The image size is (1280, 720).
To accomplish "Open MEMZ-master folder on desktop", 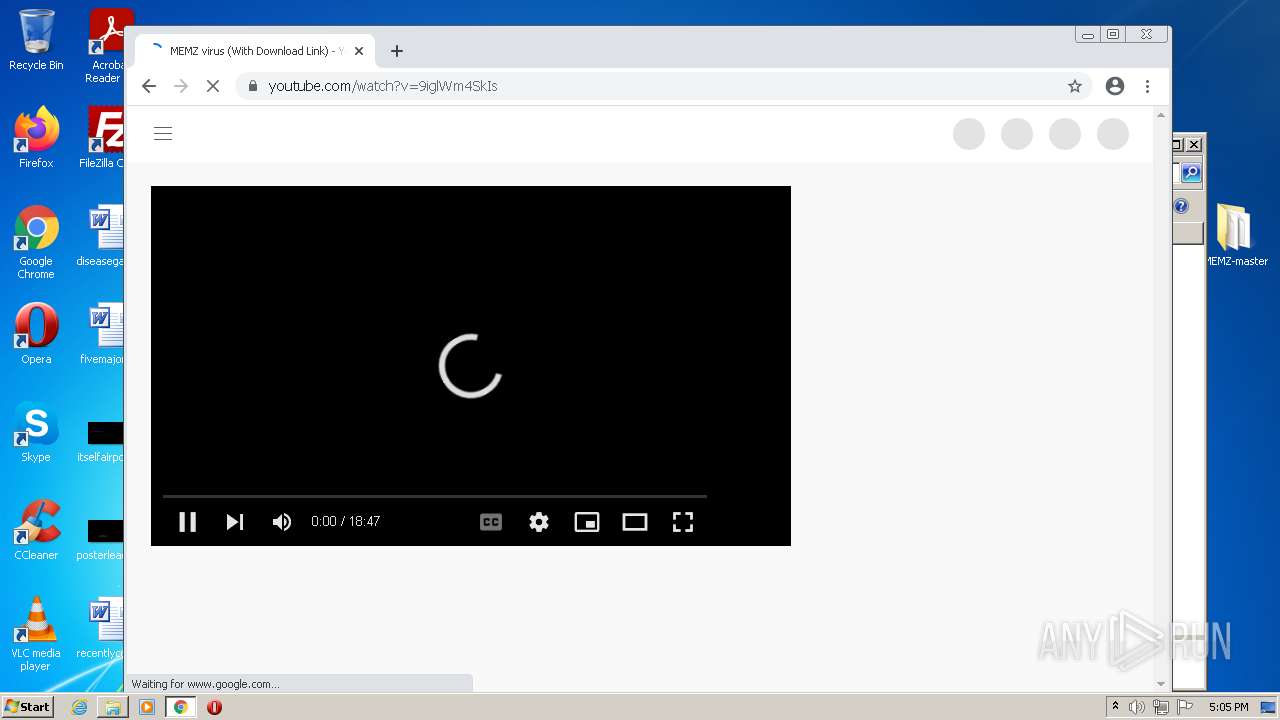I will 1236,236.
